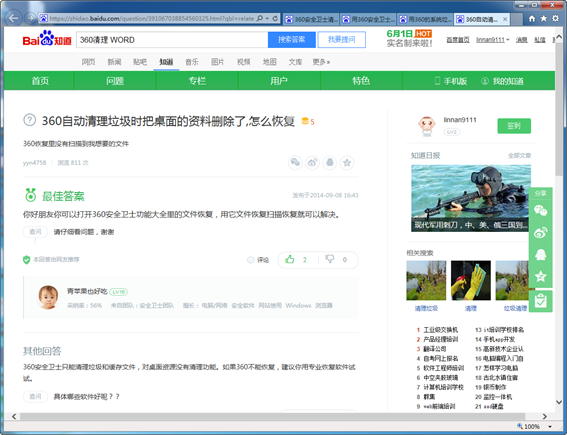Click the 我要提问 button
Viewport: 567px width, 435px height.
click(x=341, y=40)
